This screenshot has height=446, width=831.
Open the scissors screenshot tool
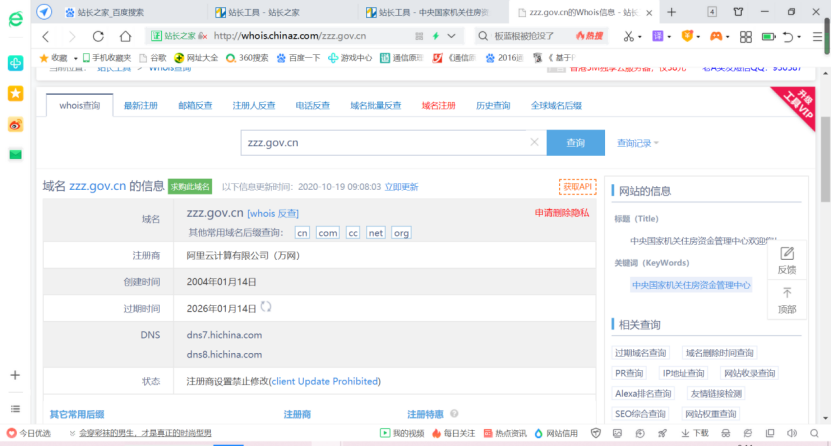click(629, 36)
